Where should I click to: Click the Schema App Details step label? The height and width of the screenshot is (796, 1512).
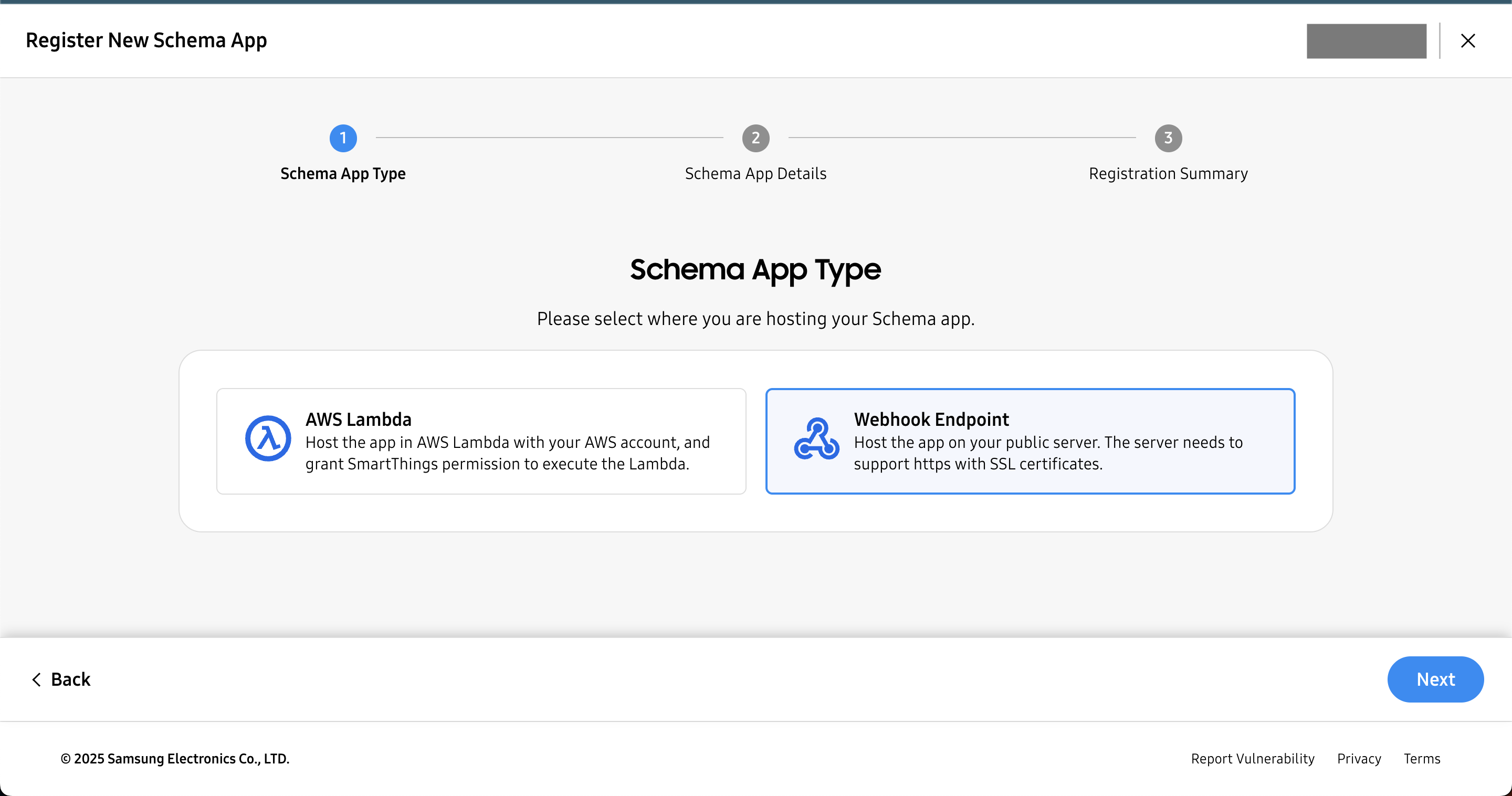click(x=756, y=174)
